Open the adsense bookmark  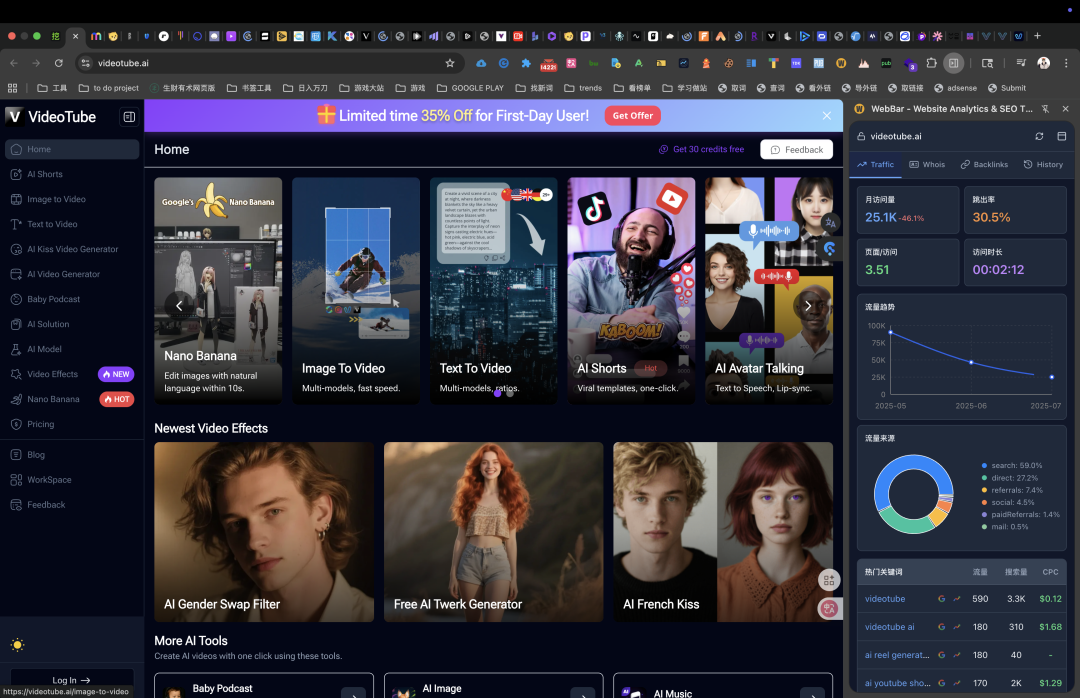(955, 88)
